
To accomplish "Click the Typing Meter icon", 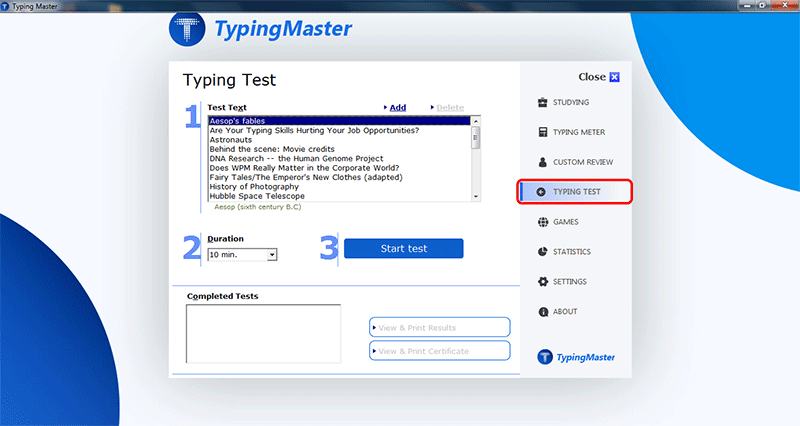I will pos(542,132).
